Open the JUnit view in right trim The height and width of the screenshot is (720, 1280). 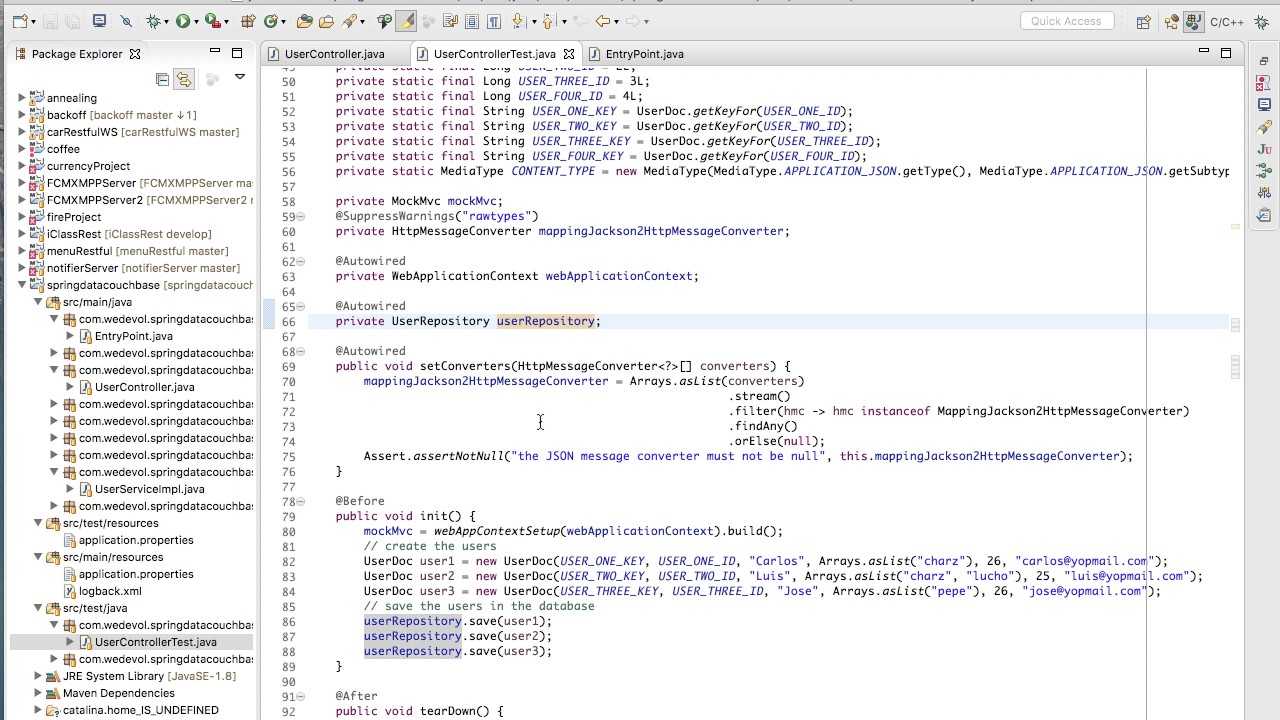click(1264, 149)
